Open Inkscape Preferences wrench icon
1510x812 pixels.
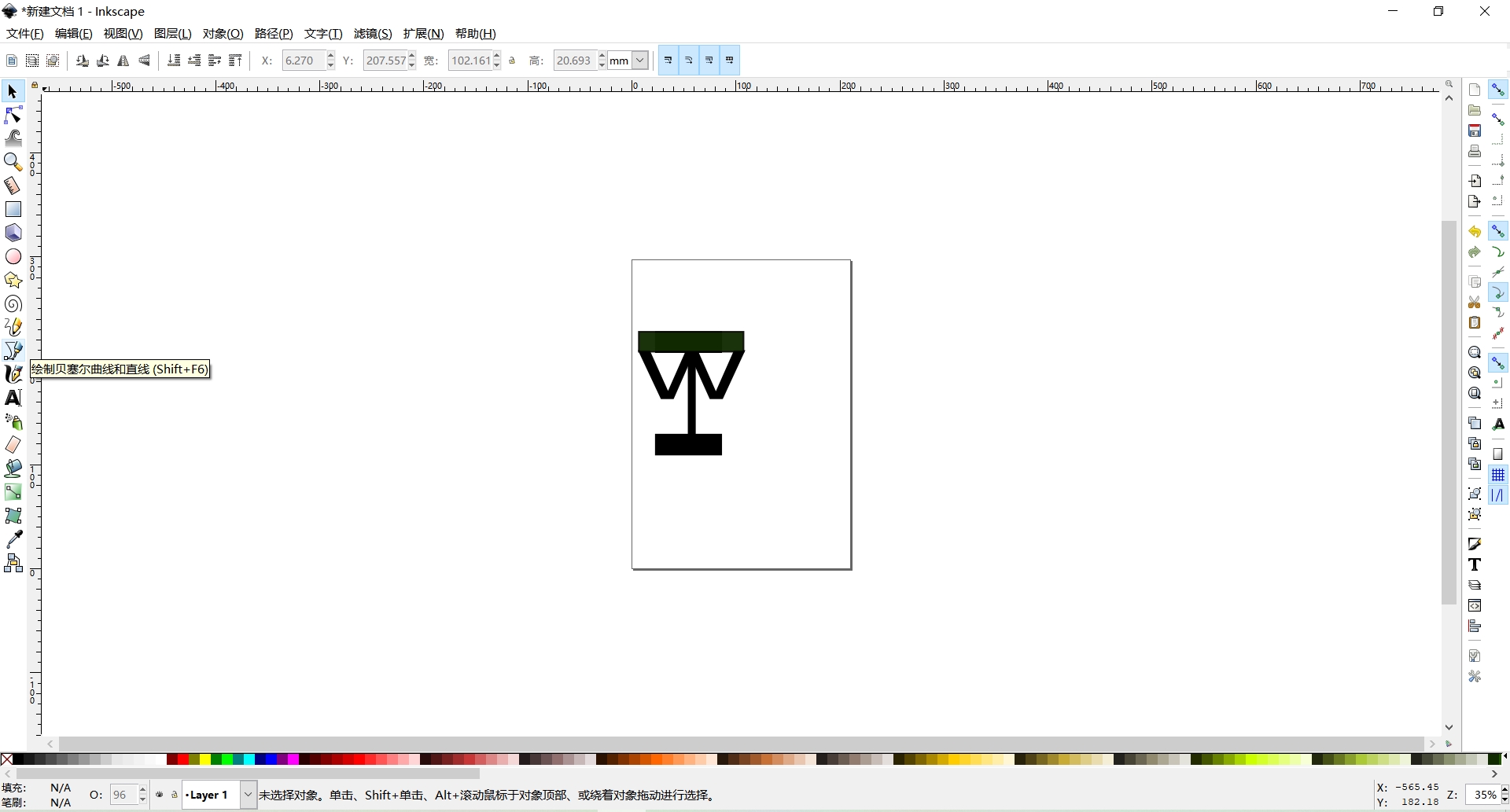point(1475,676)
